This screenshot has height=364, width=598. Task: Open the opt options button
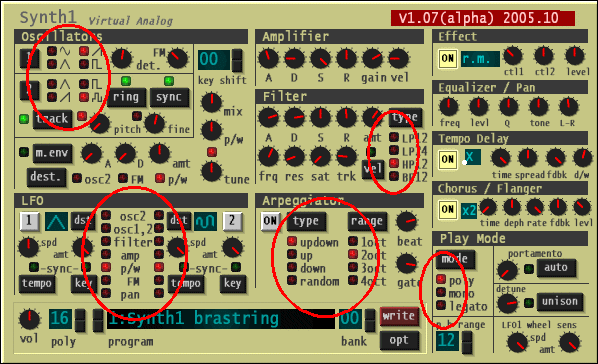point(399,340)
